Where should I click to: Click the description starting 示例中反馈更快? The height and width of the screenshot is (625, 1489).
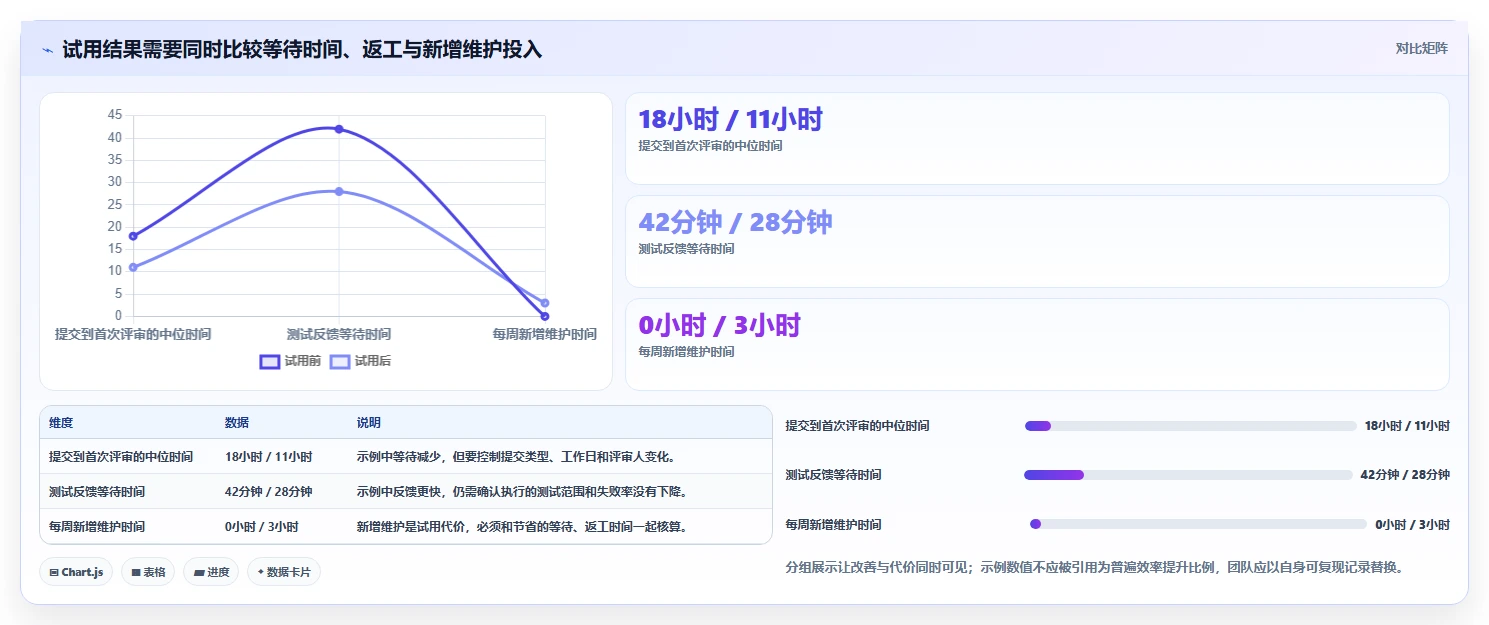[523, 492]
